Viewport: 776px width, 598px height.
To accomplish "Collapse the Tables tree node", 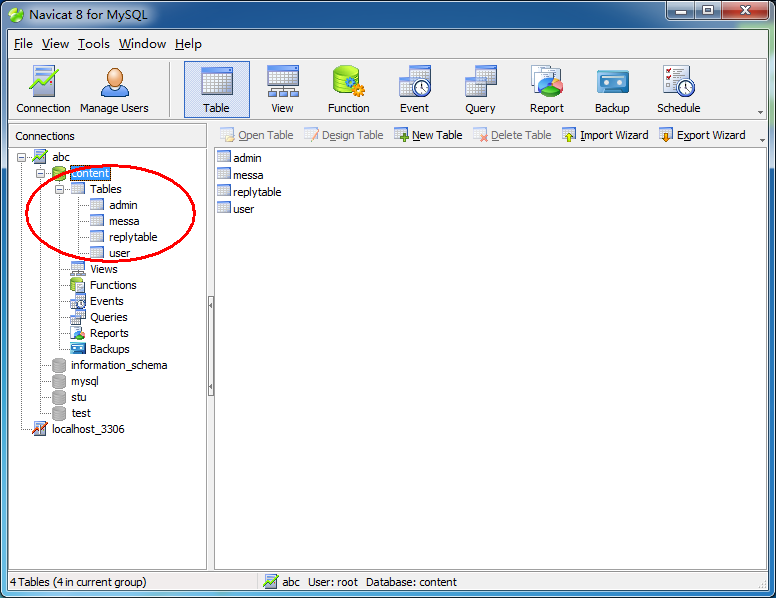I will click(x=60, y=189).
